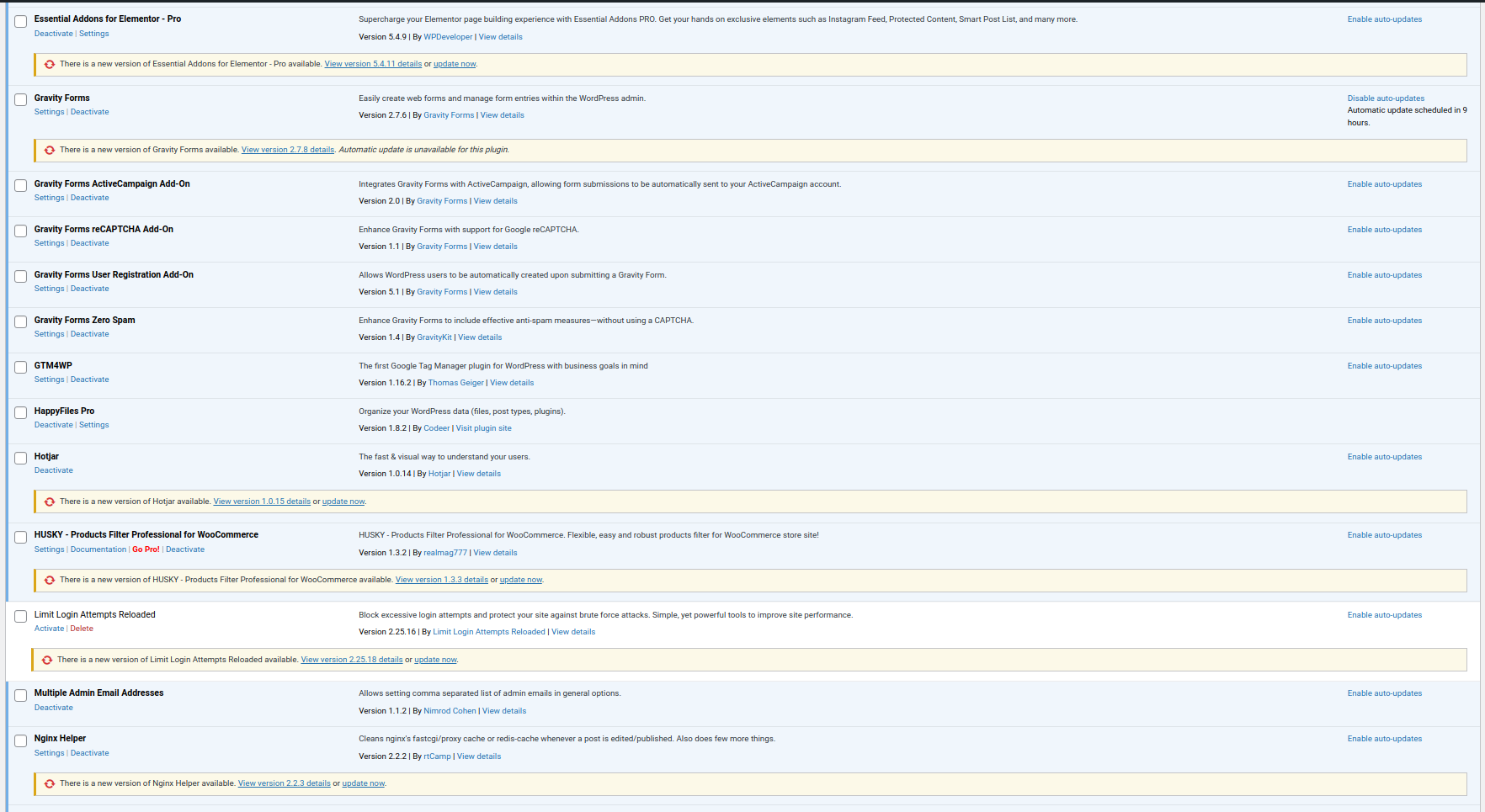Check the Gravity Forms Zero Spam checkbox
Viewport: 1485px width, 812px height.
[x=21, y=322]
